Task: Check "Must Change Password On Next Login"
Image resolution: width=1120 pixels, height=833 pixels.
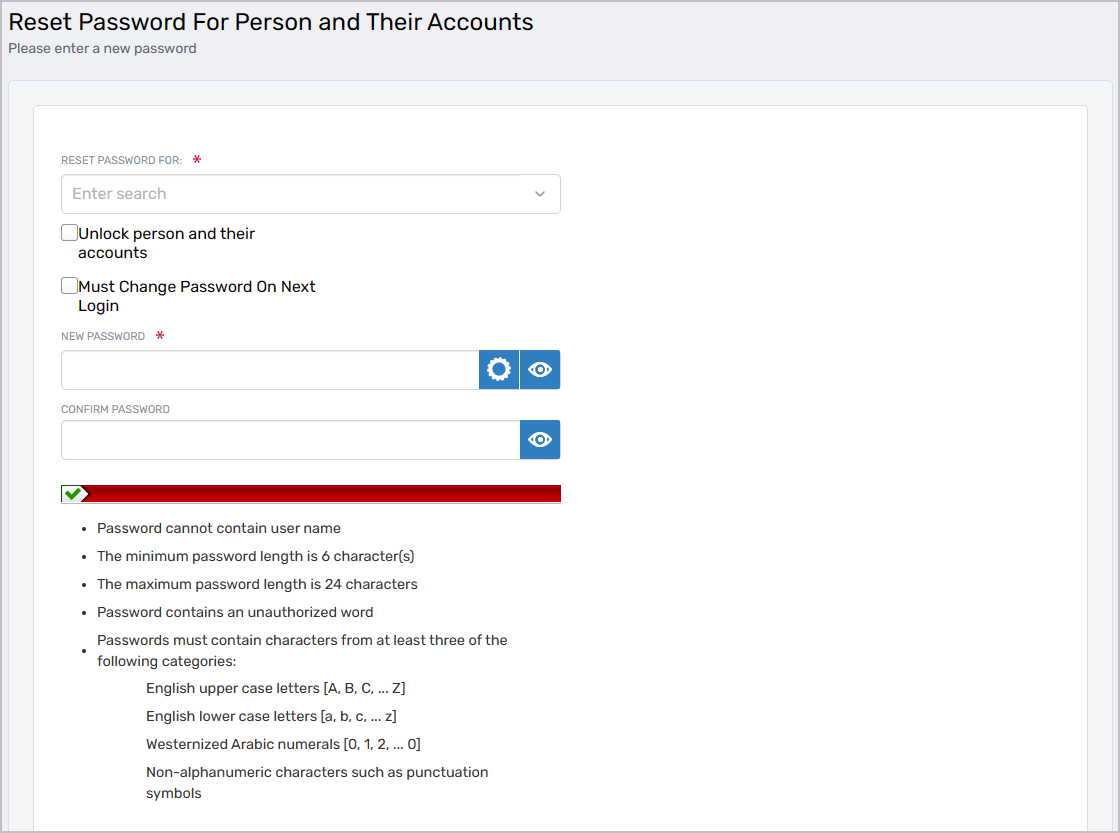Action: pyautogui.click(x=69, y=285)
